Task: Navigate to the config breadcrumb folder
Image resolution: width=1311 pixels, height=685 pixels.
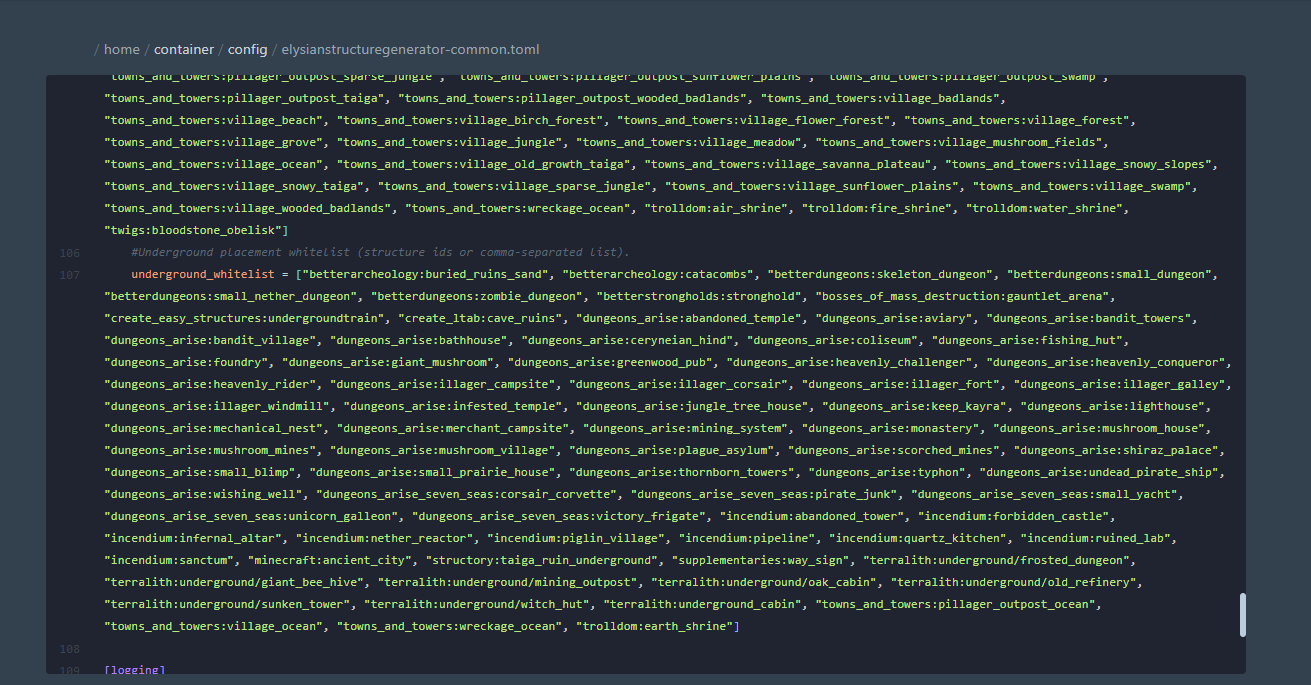Action: click(247, 49)
